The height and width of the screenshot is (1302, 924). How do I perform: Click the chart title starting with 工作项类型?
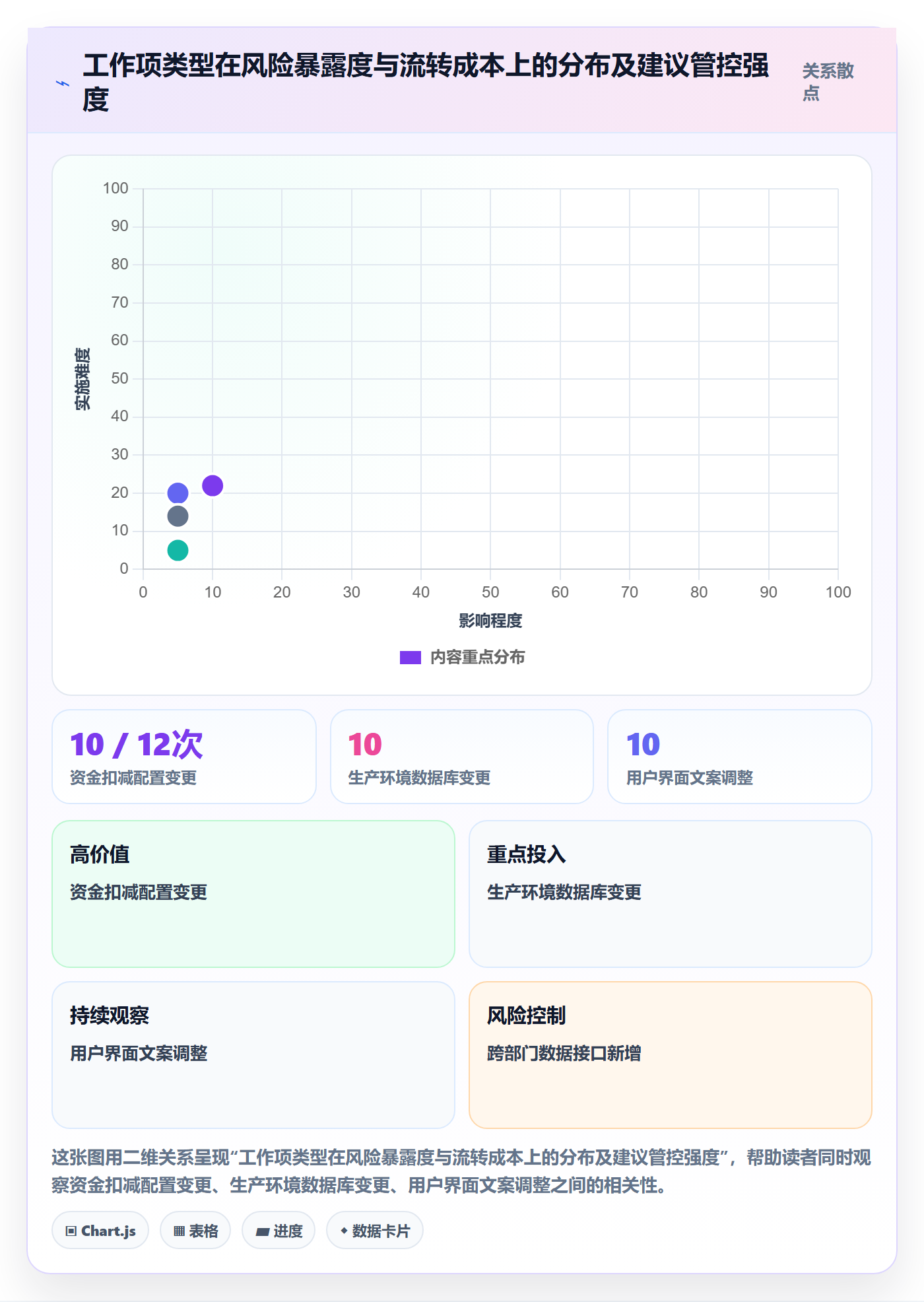[x=426, y=83]
